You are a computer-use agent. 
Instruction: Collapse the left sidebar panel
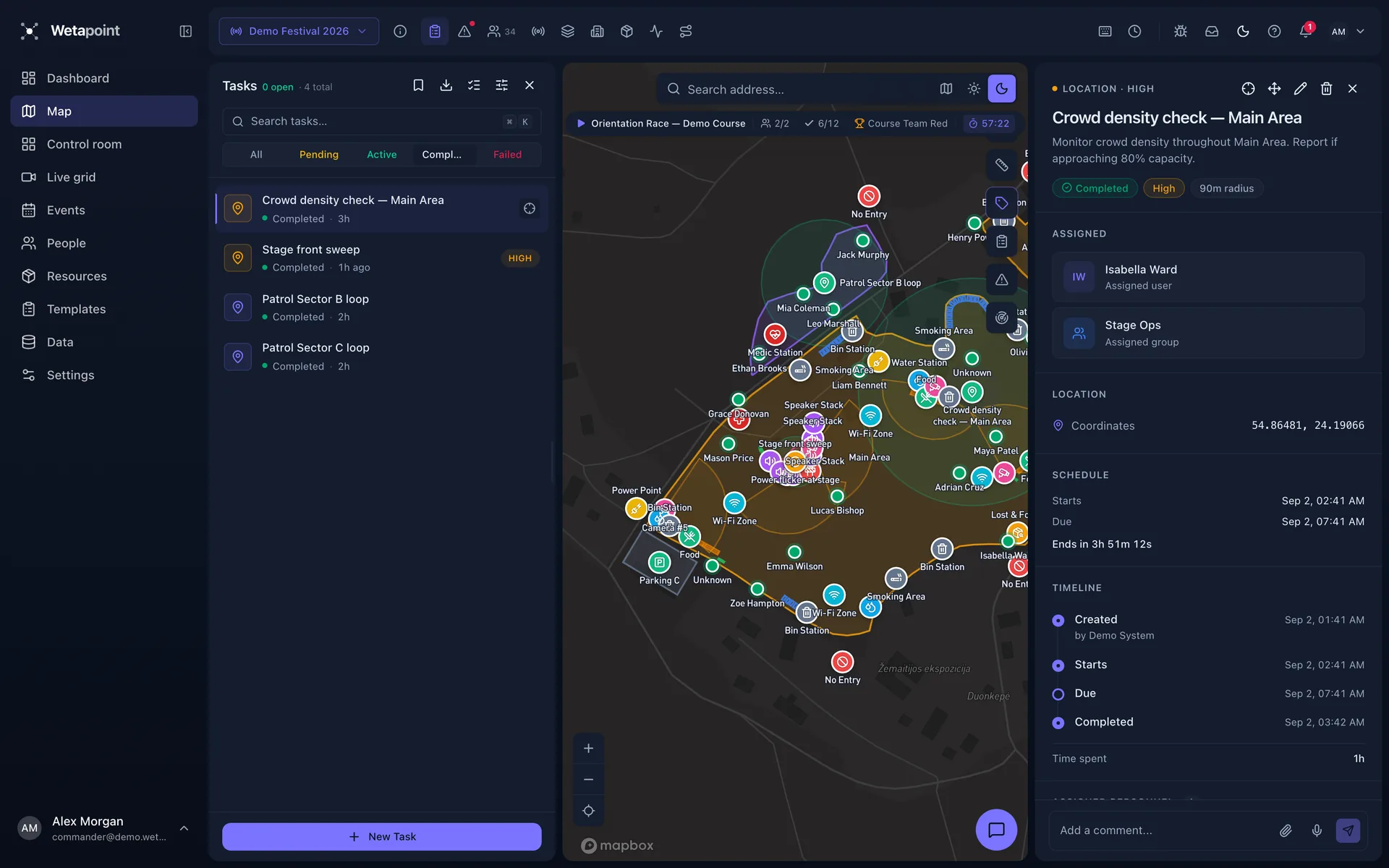coord(186,31)
